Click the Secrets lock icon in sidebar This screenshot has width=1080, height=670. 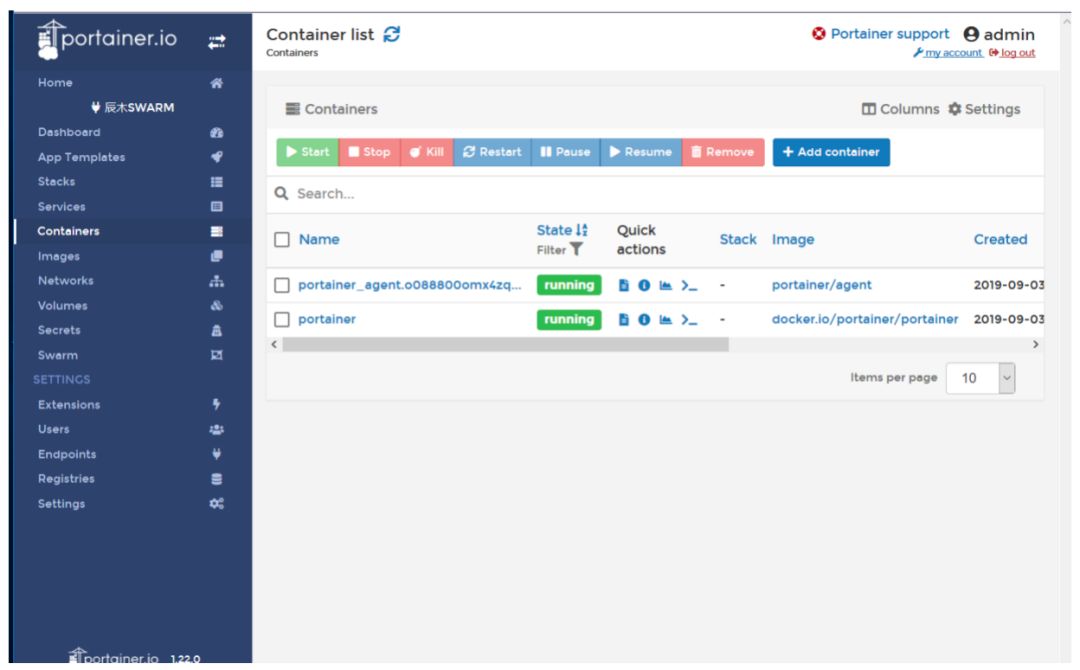(216, 331)
